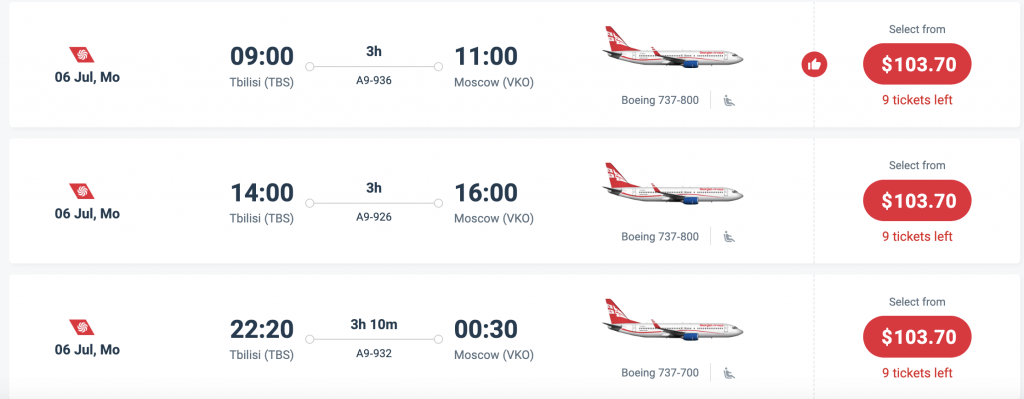Click 09:00 Tbilisi departure time
The height and width of the screenshot is (399, 1024).
tap(262, 56)
